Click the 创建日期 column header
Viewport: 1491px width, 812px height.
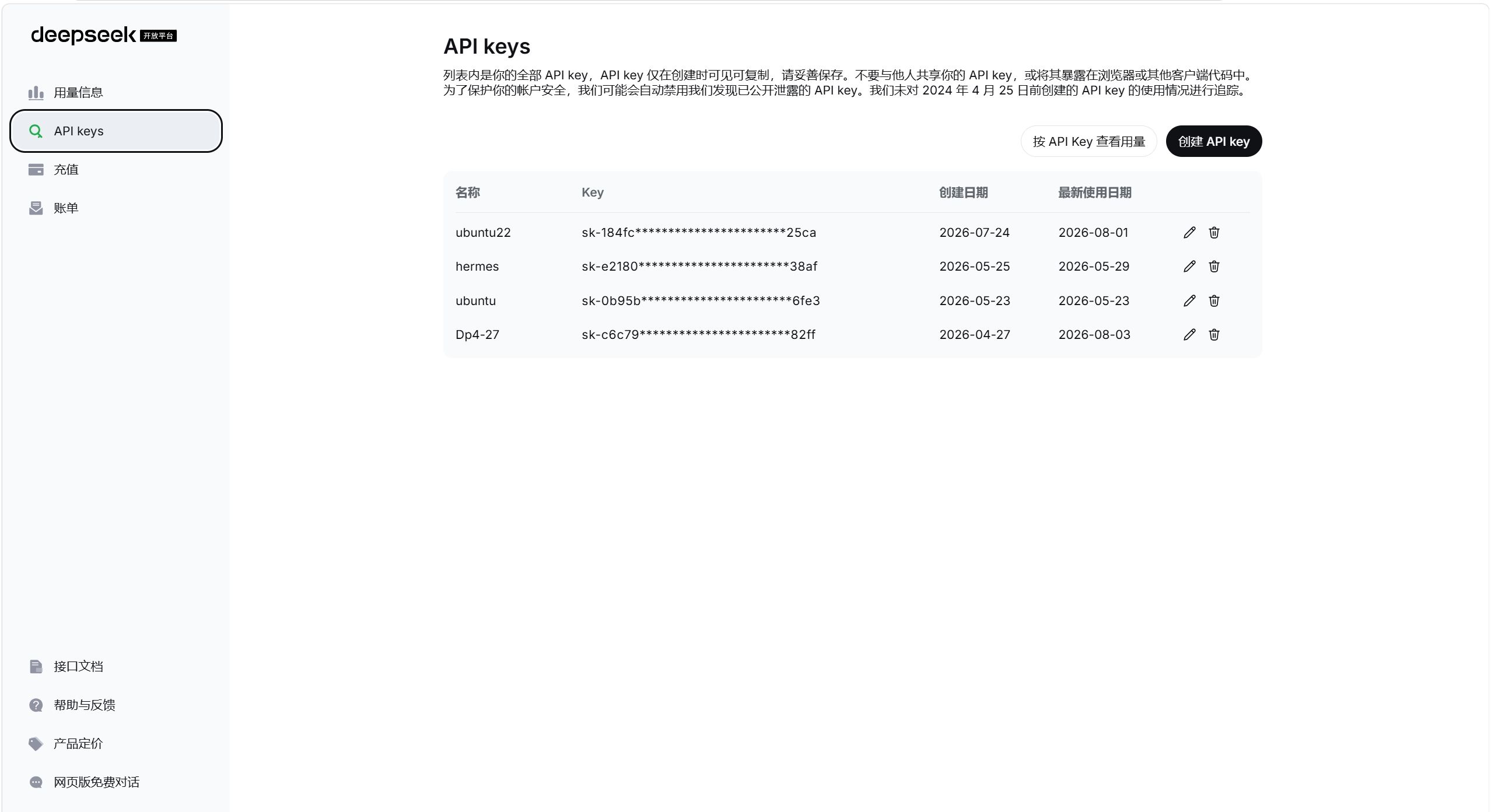pos(964,193)
